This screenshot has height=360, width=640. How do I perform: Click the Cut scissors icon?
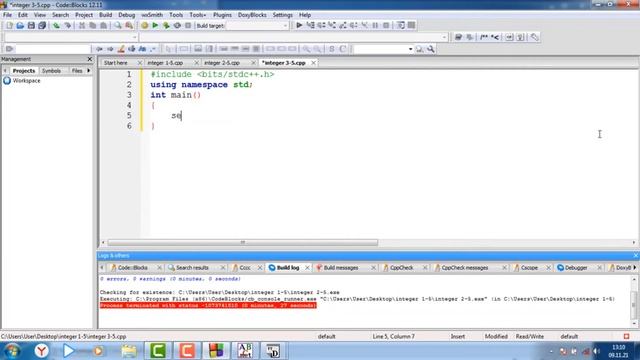[82, 25]
